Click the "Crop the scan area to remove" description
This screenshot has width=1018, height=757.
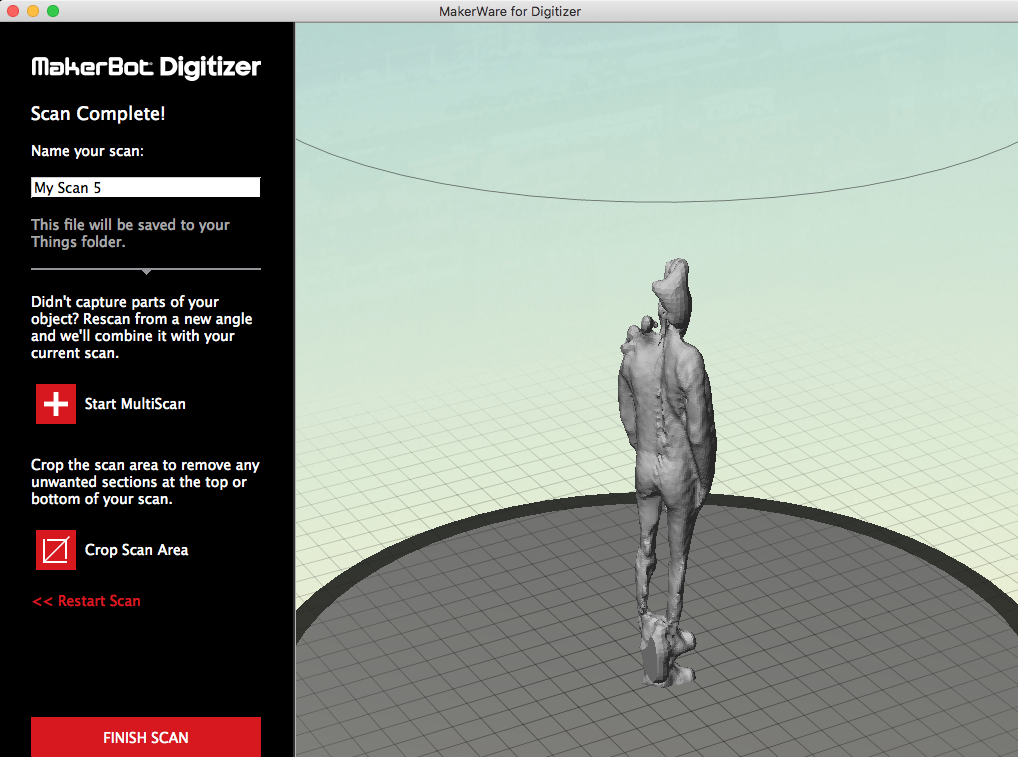pyautogui.click(x=145, y=482)
